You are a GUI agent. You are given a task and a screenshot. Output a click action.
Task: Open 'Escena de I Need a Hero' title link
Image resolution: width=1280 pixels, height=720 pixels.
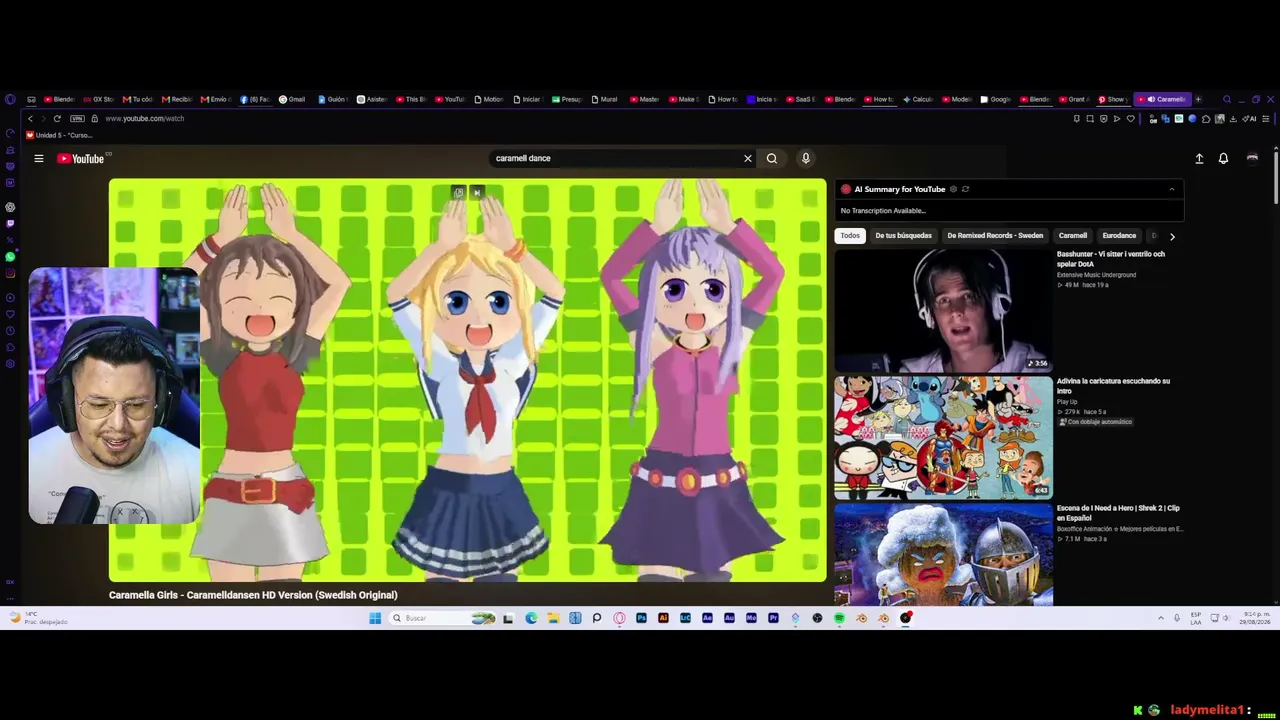coord(1118,513)
